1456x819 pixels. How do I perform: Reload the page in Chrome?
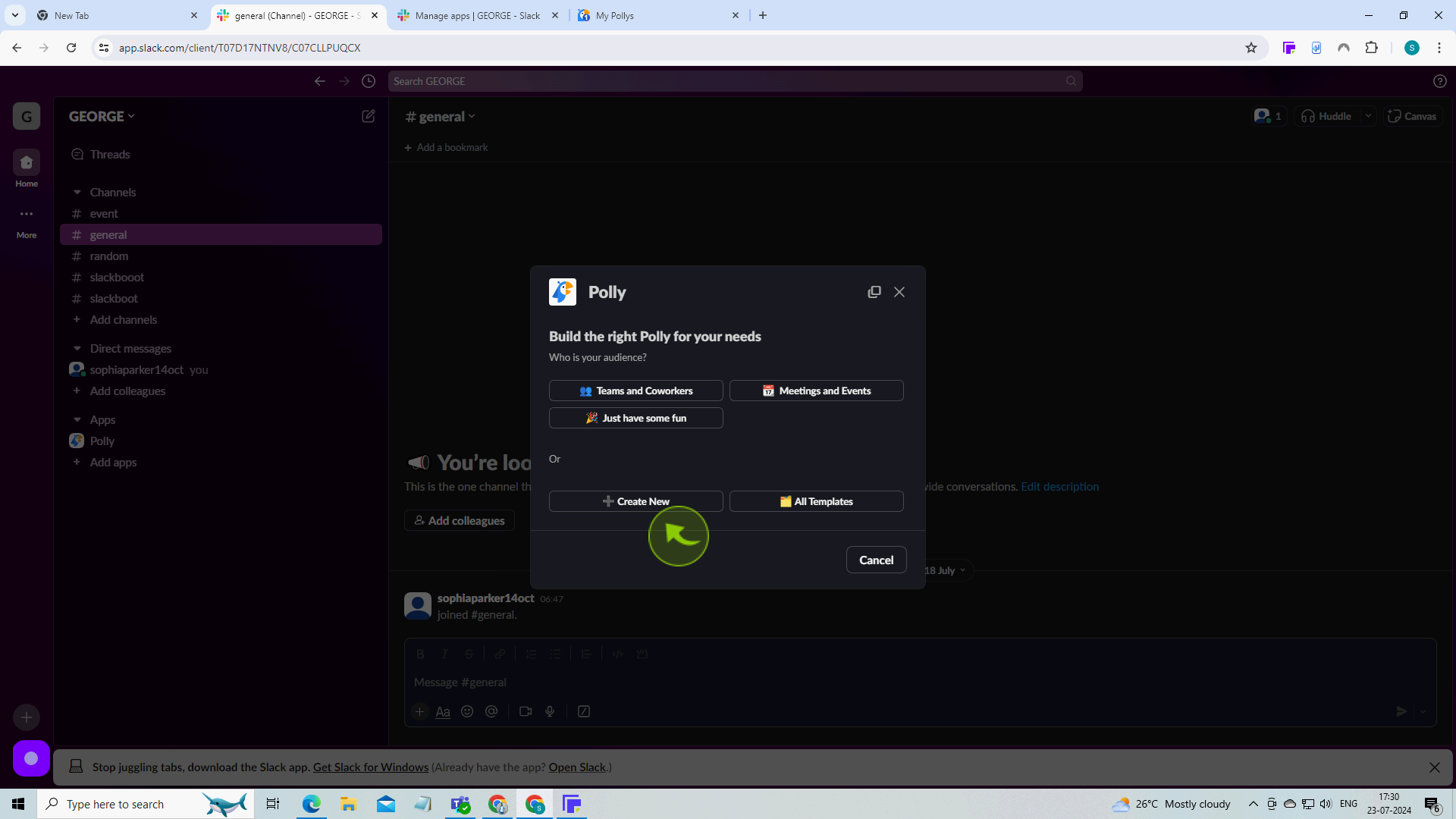click(x=71, y=48)
